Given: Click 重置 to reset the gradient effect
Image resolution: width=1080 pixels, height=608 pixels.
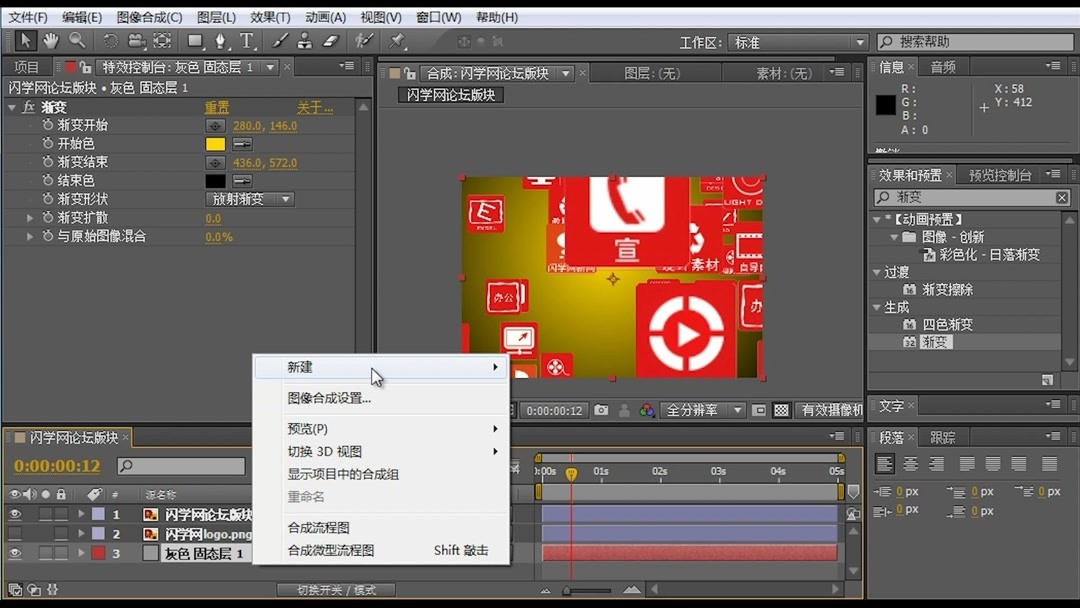Looking at the screenshot, I should (x=217, y=106).
